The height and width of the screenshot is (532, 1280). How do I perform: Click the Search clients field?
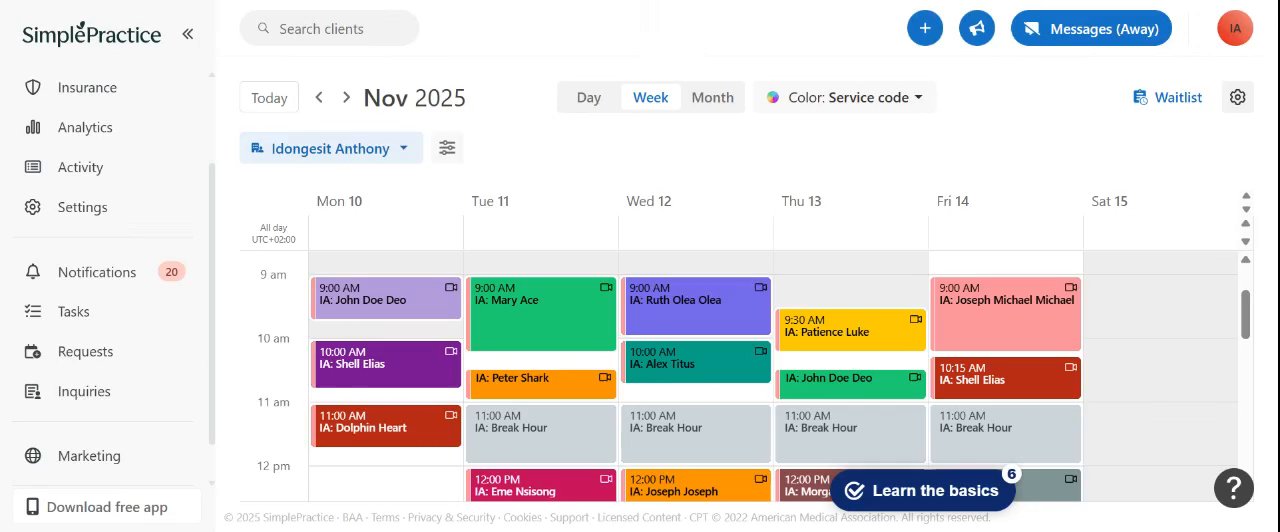click(330, 29)
